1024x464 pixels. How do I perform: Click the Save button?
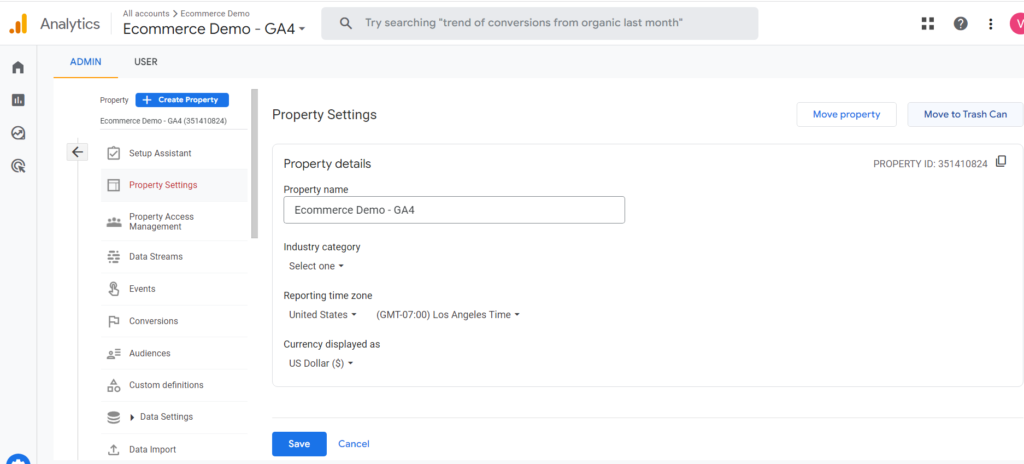pyautogui.click(x=299, y=444)
